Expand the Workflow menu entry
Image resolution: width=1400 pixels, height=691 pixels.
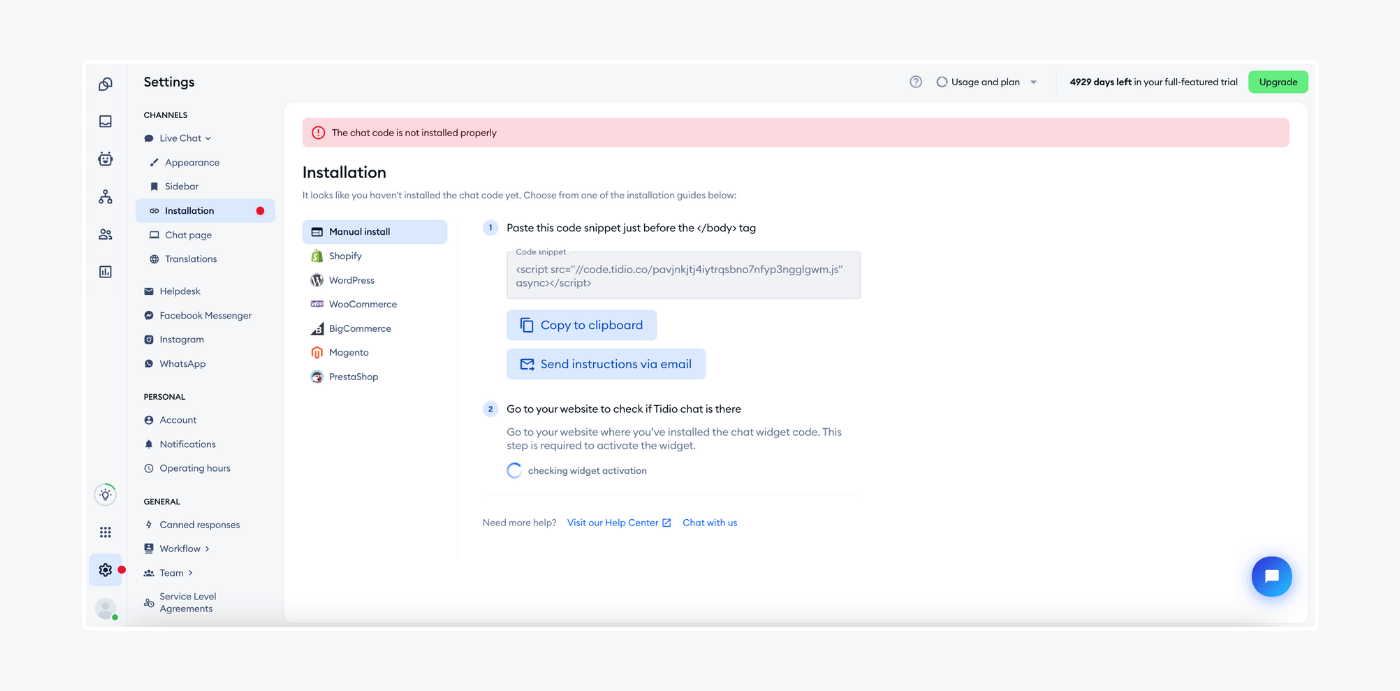click(180, 548)
